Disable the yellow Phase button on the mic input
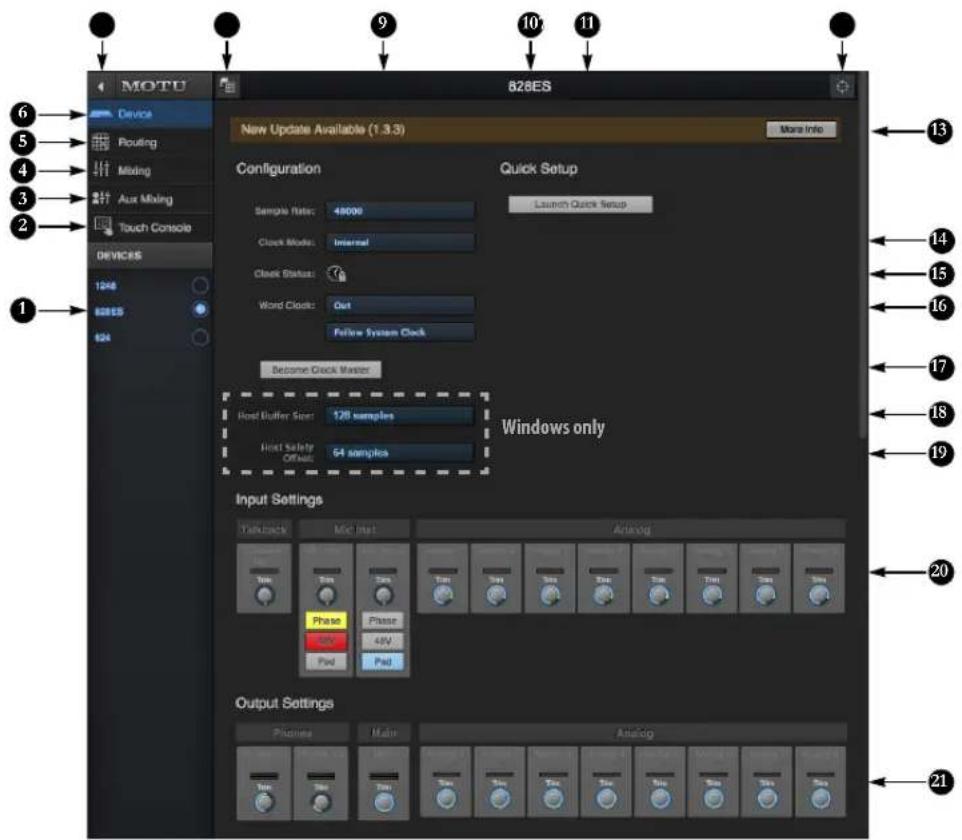This screenshot has height=840, width=962. click(x=326, y=621)
